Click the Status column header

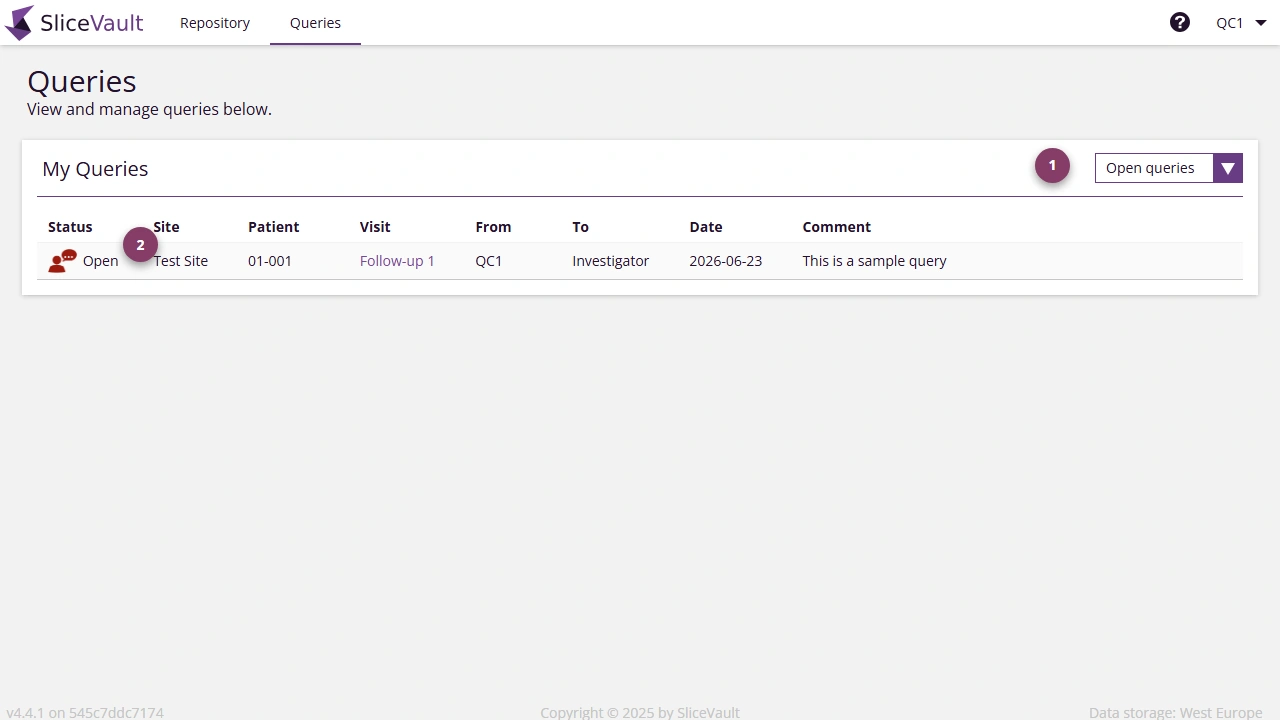[70, 227]
